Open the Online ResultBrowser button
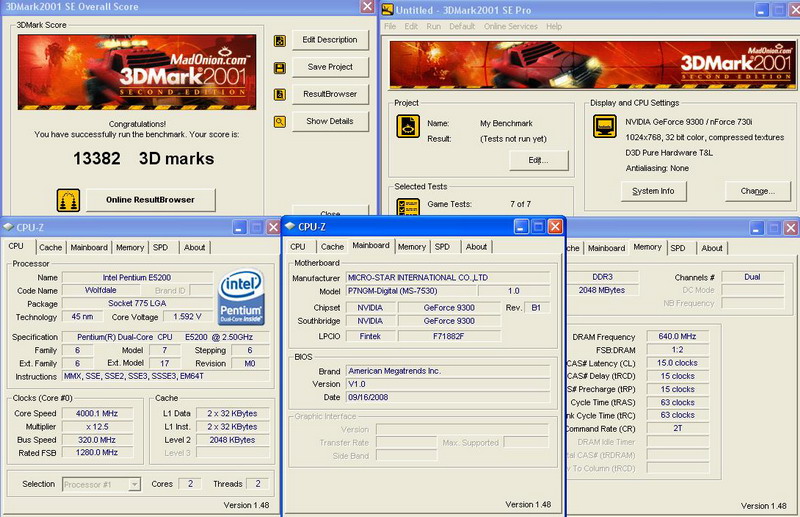 pos(151,200)
